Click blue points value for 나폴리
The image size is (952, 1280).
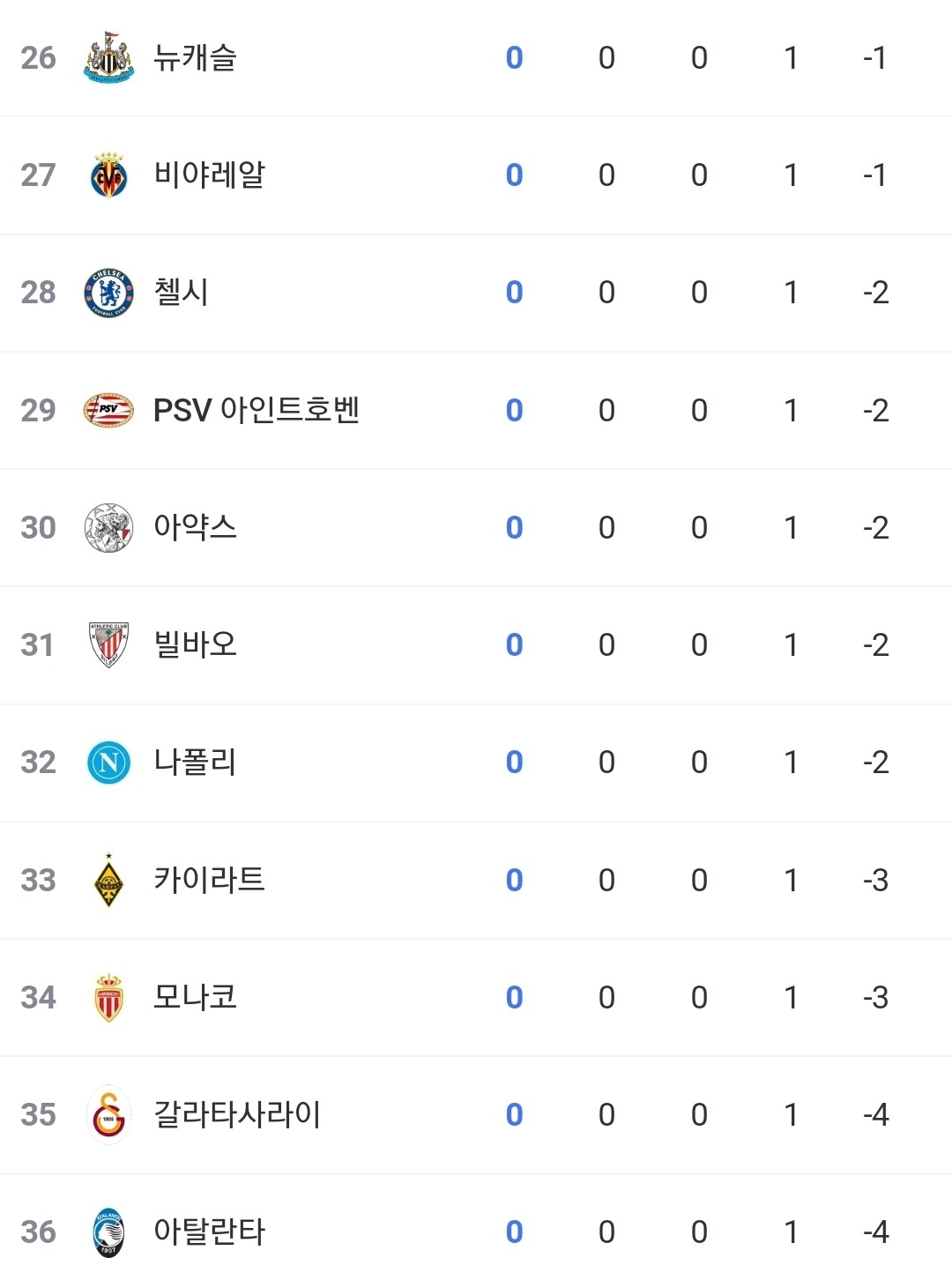[515, 763]
